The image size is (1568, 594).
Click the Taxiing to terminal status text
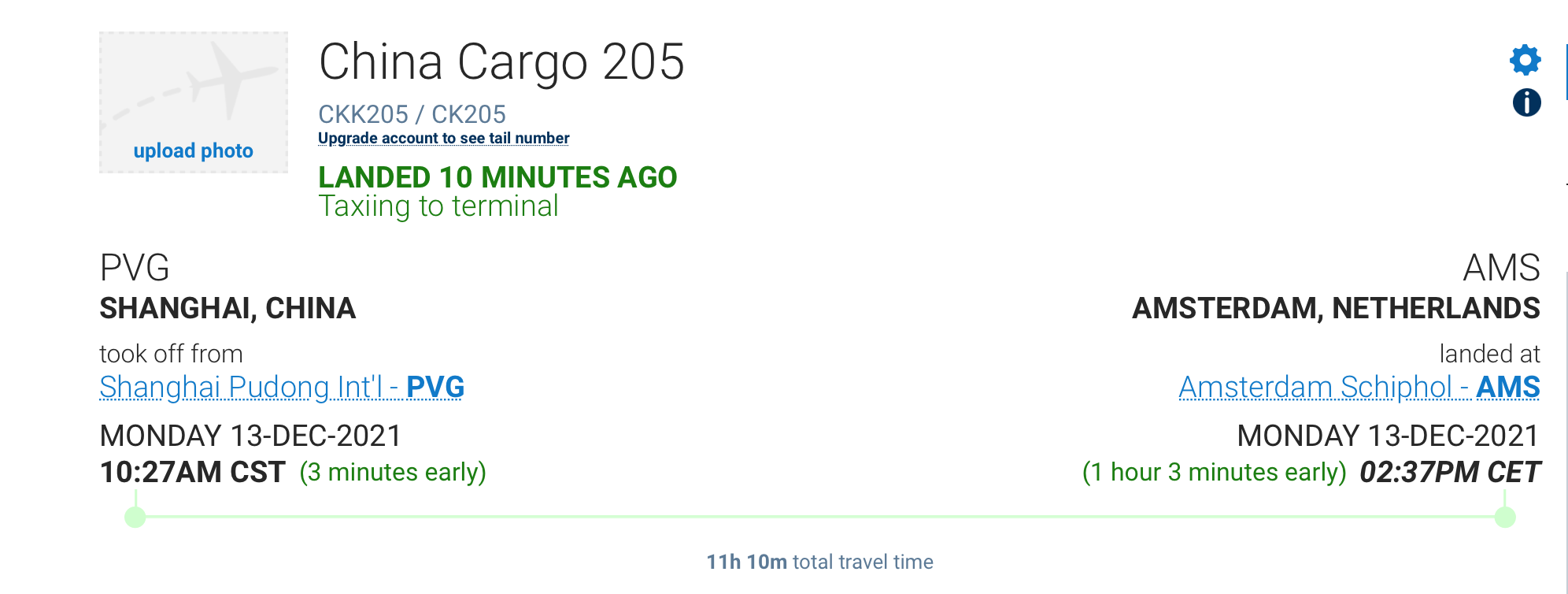tap(438, 206)
